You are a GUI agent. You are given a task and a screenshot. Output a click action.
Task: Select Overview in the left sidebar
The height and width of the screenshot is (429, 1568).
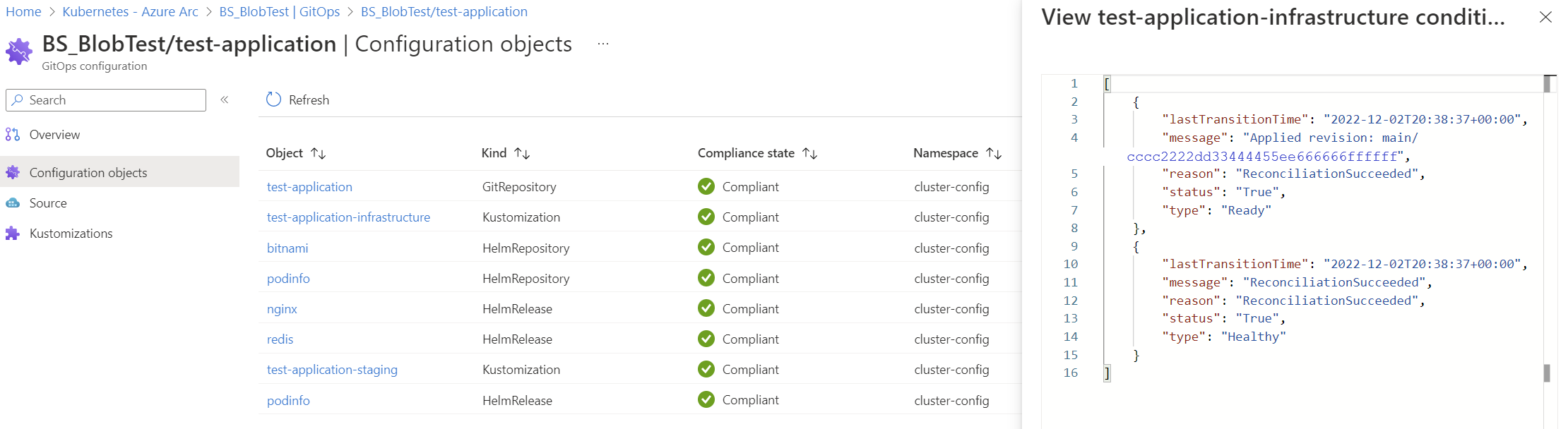click(55, 134)
